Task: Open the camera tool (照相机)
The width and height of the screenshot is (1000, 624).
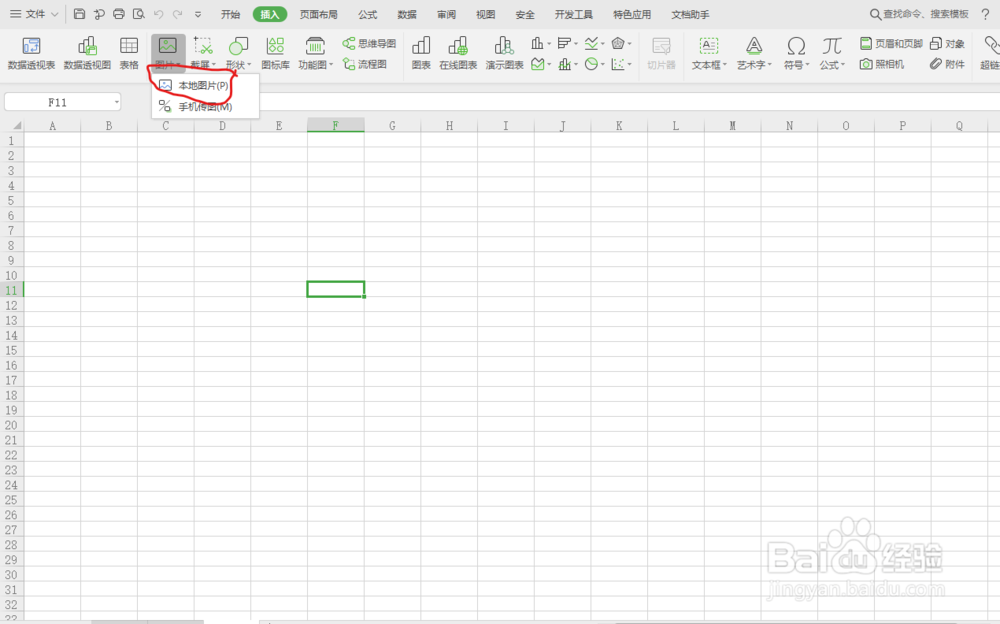Action: [881, 64]
